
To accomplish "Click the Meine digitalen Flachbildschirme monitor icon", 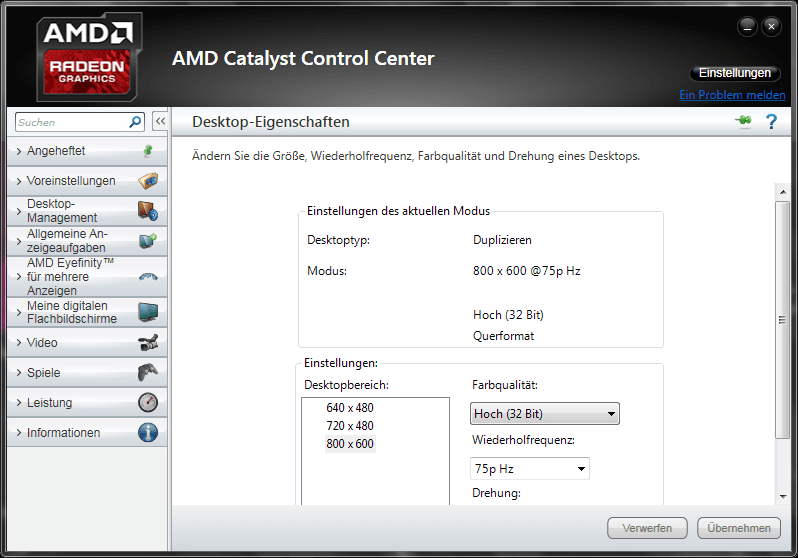I will [148, 312].
